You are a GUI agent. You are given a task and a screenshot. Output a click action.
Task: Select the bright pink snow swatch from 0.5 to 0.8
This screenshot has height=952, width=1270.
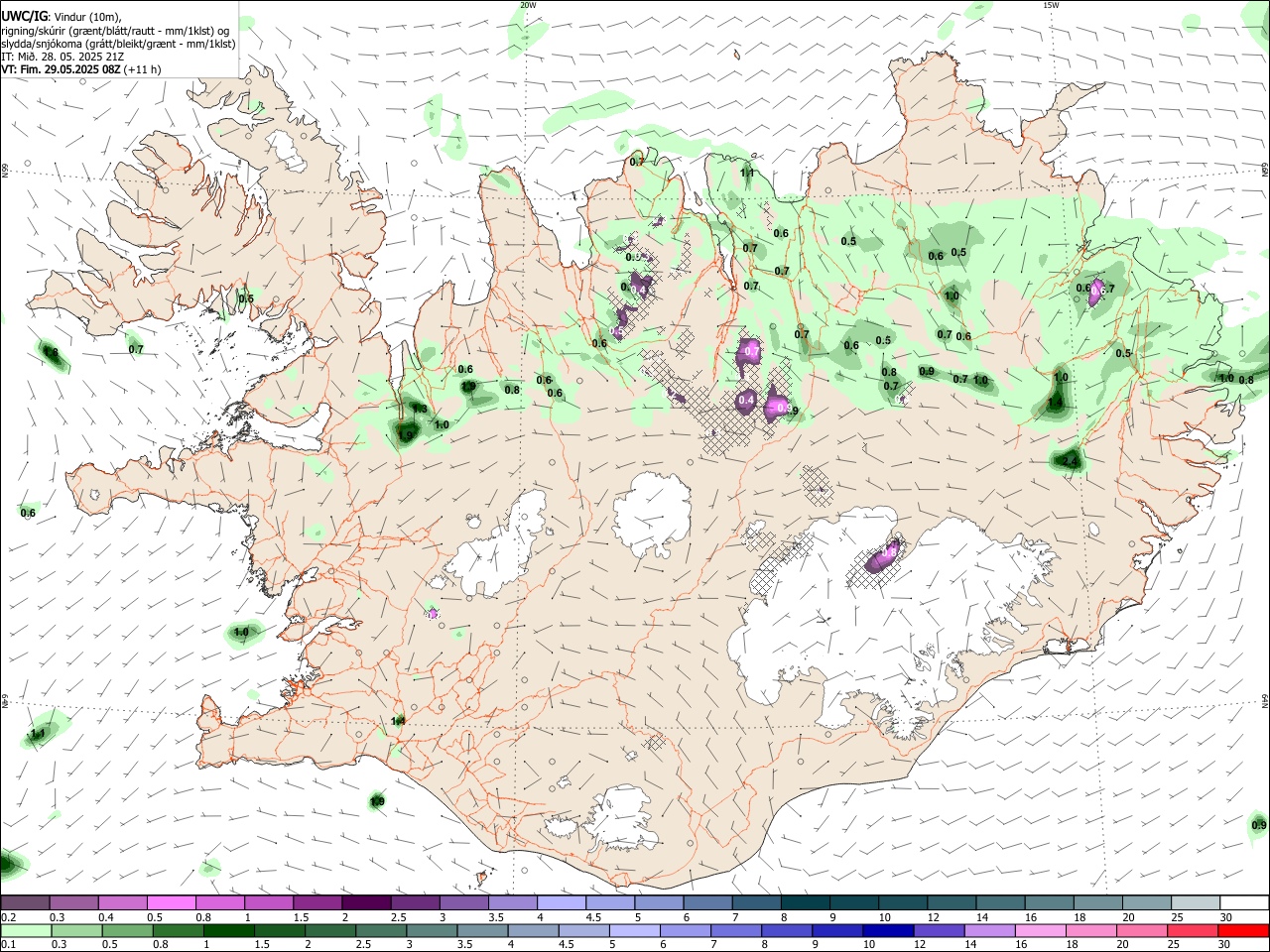pos(171,902)
